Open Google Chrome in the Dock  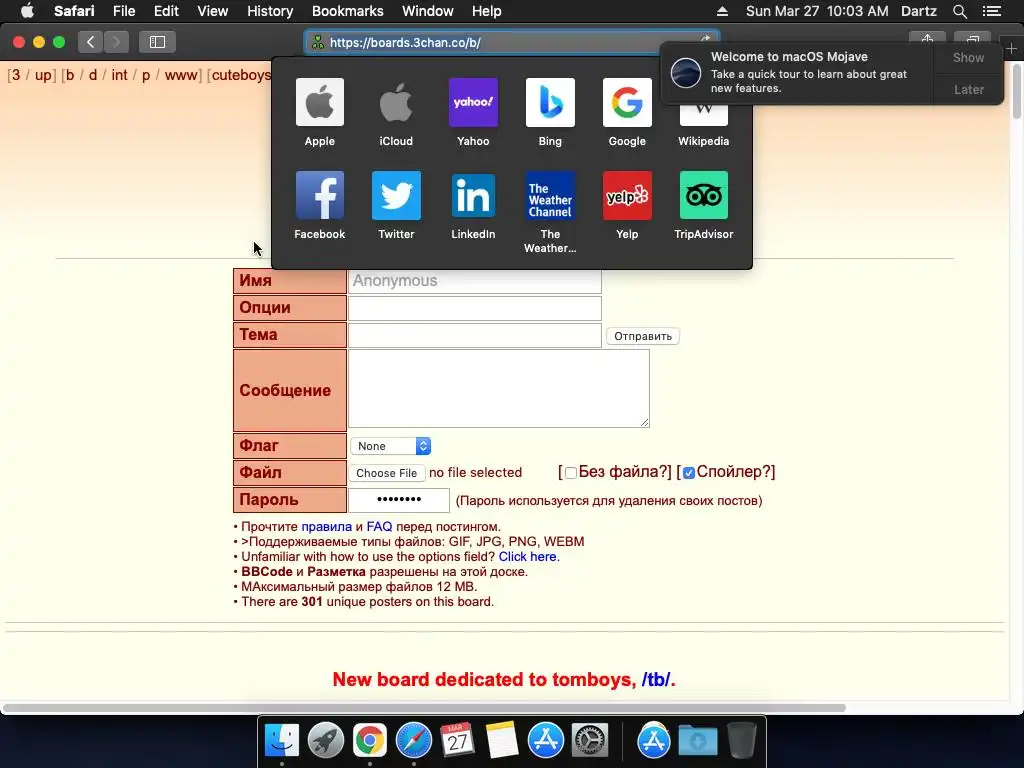(370, 741)
